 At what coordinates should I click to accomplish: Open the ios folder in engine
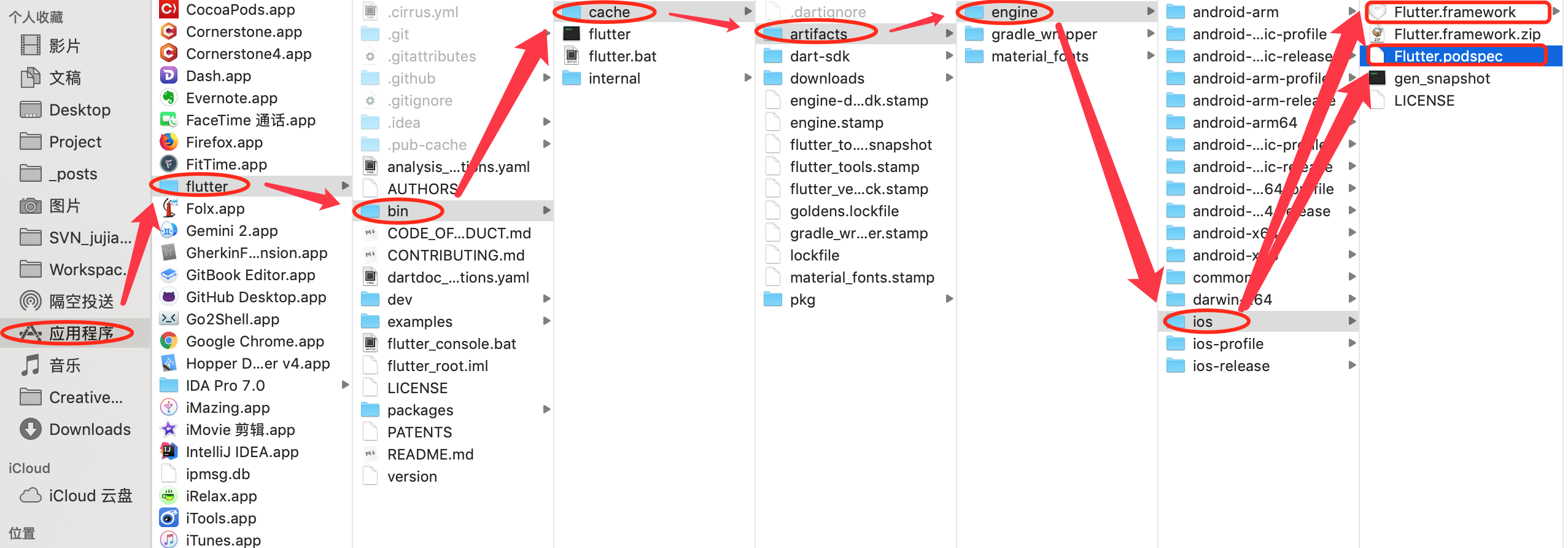click(1259, 321)
